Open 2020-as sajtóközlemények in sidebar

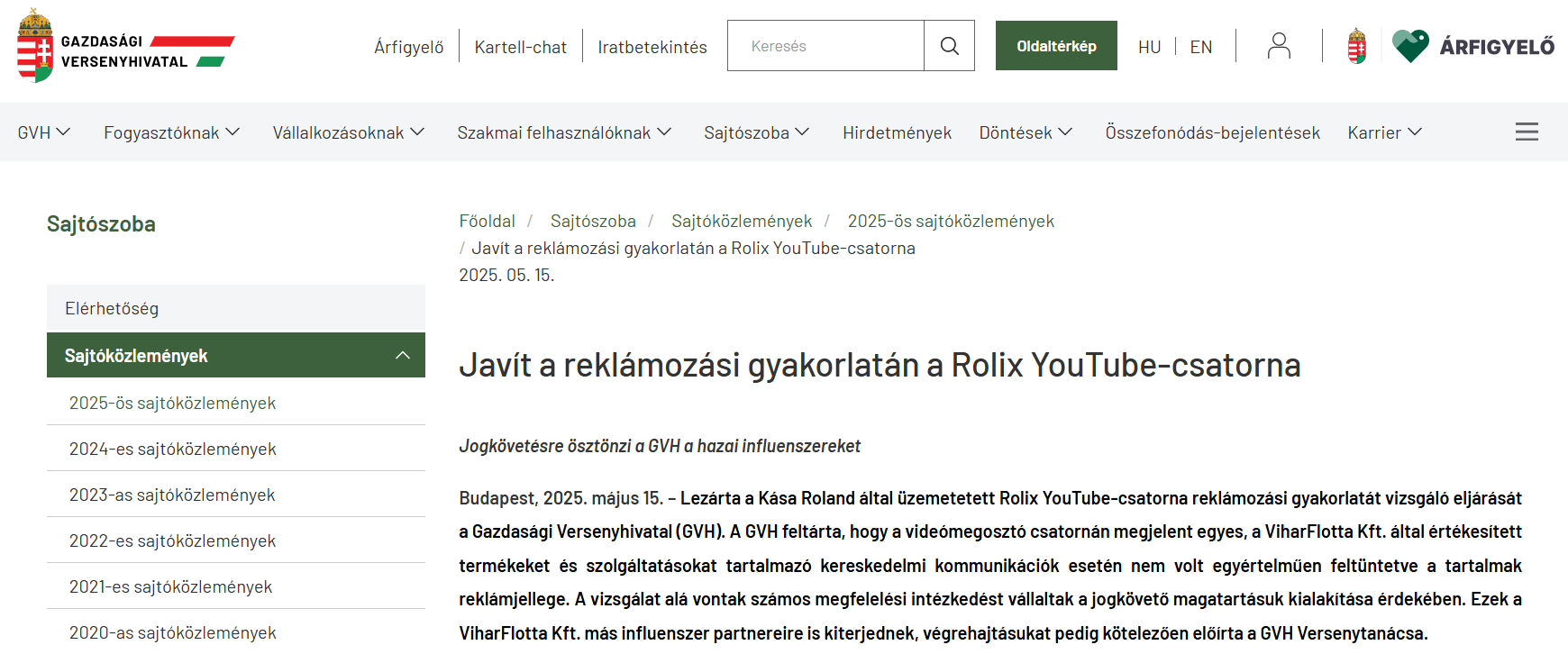tap(236, 632)
